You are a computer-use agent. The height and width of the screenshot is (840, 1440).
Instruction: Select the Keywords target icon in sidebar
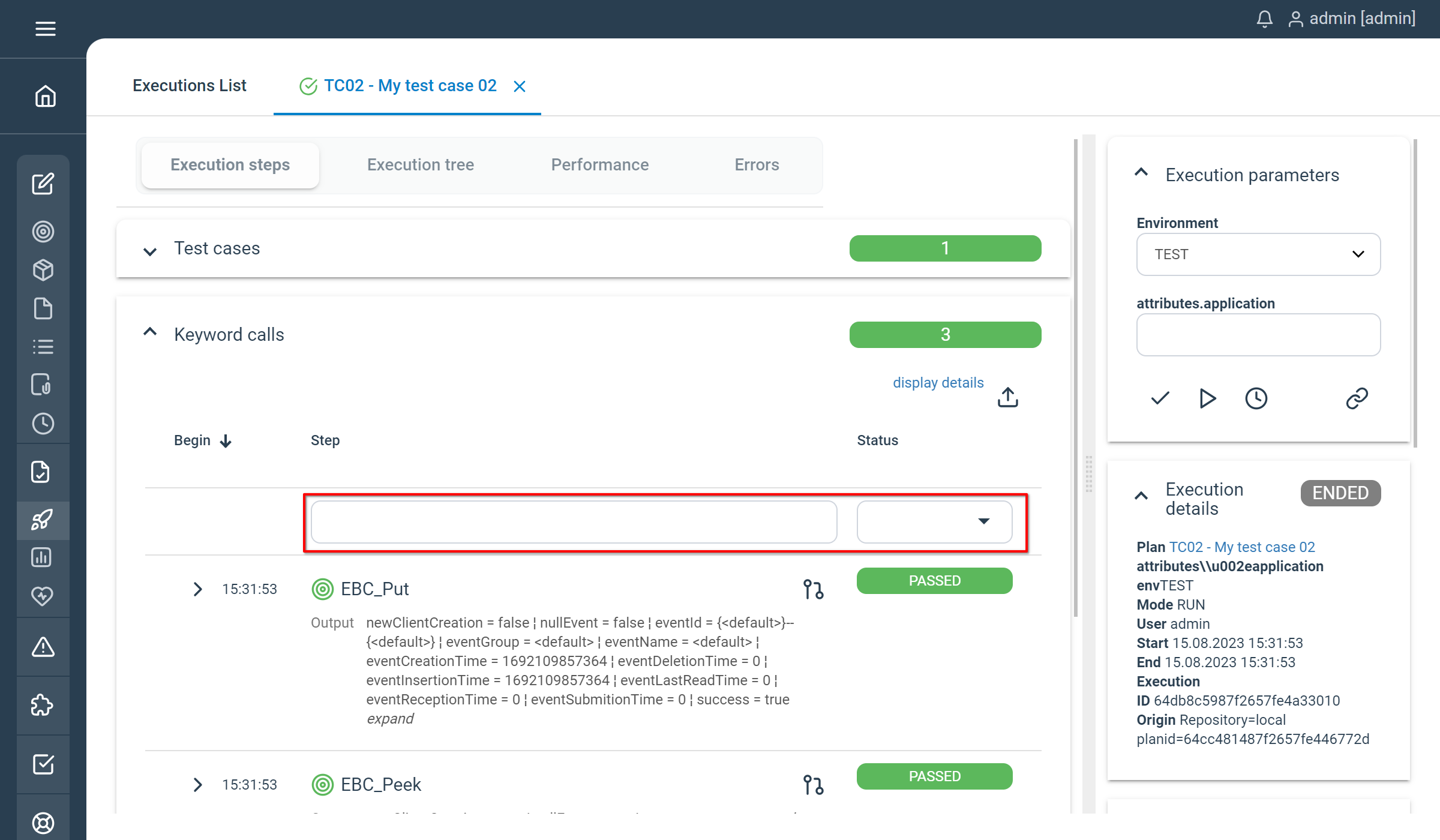coord(43,232)
